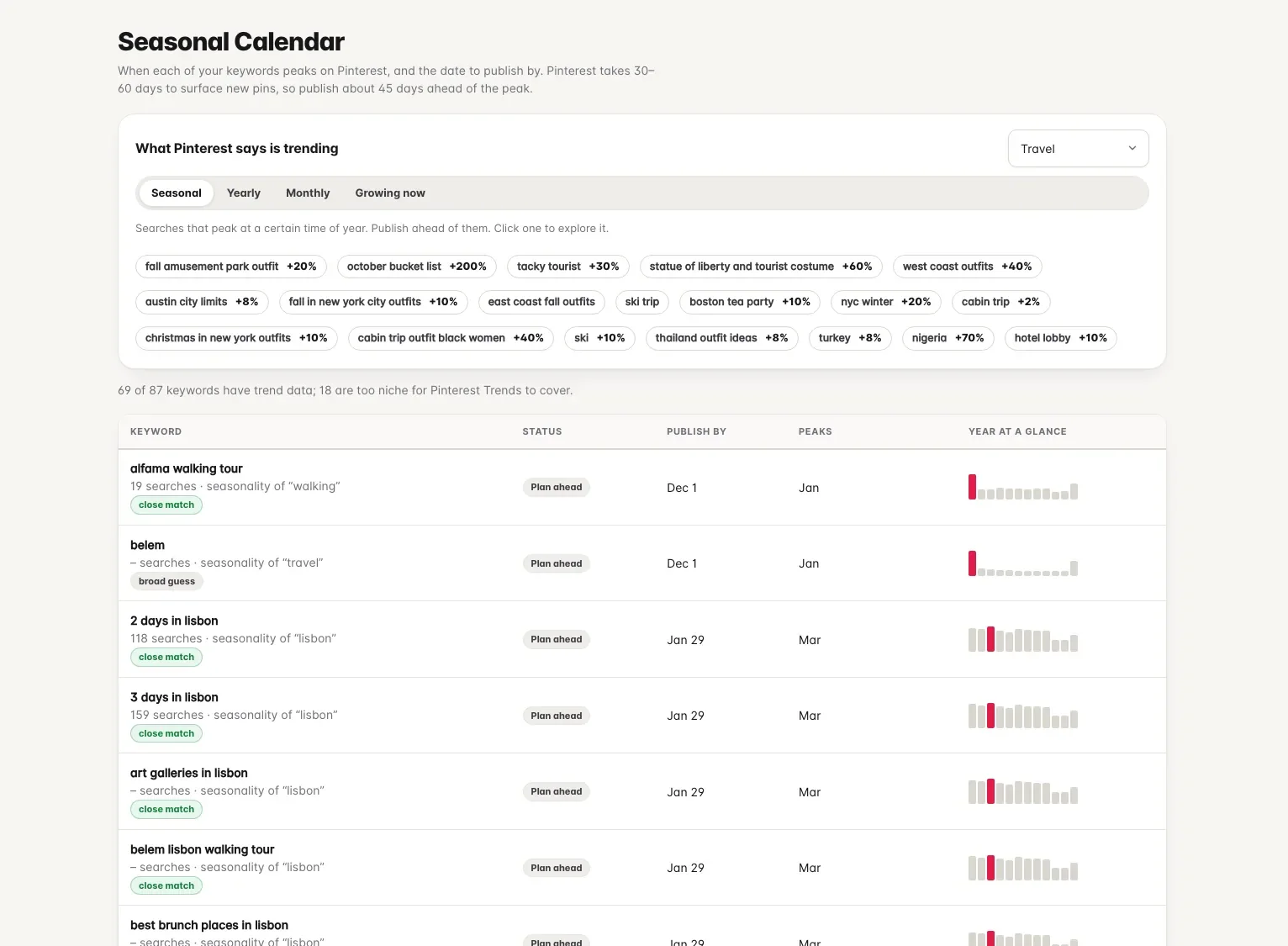
Task: Select the ski +10% chip
Action: [599, 338]
